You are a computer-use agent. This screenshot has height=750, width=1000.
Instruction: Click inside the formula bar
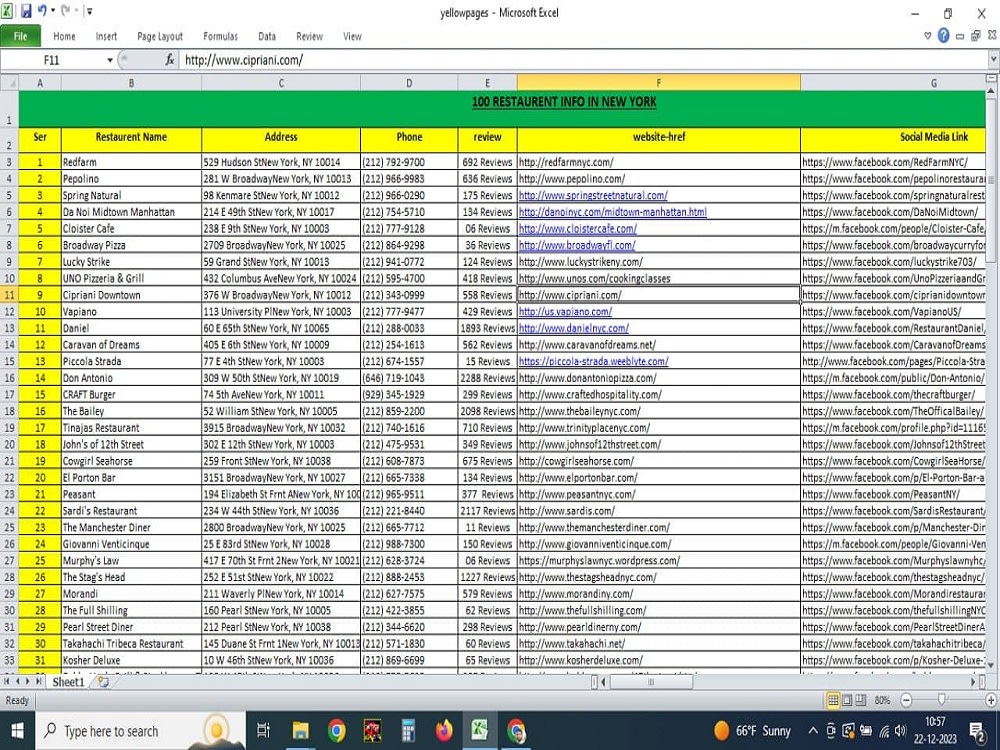(x=583, y=60)
